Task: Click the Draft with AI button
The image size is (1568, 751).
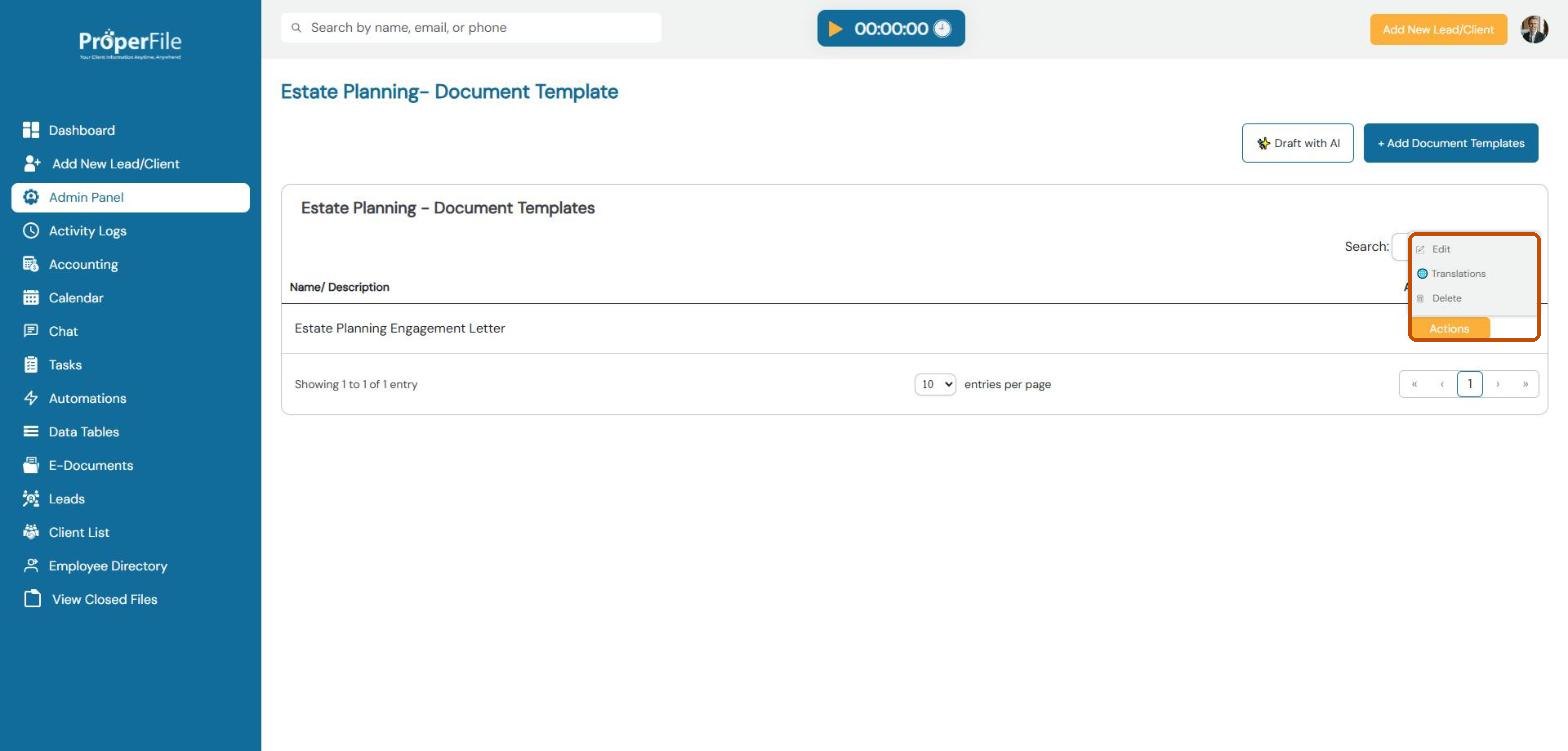Action: 1298,143
